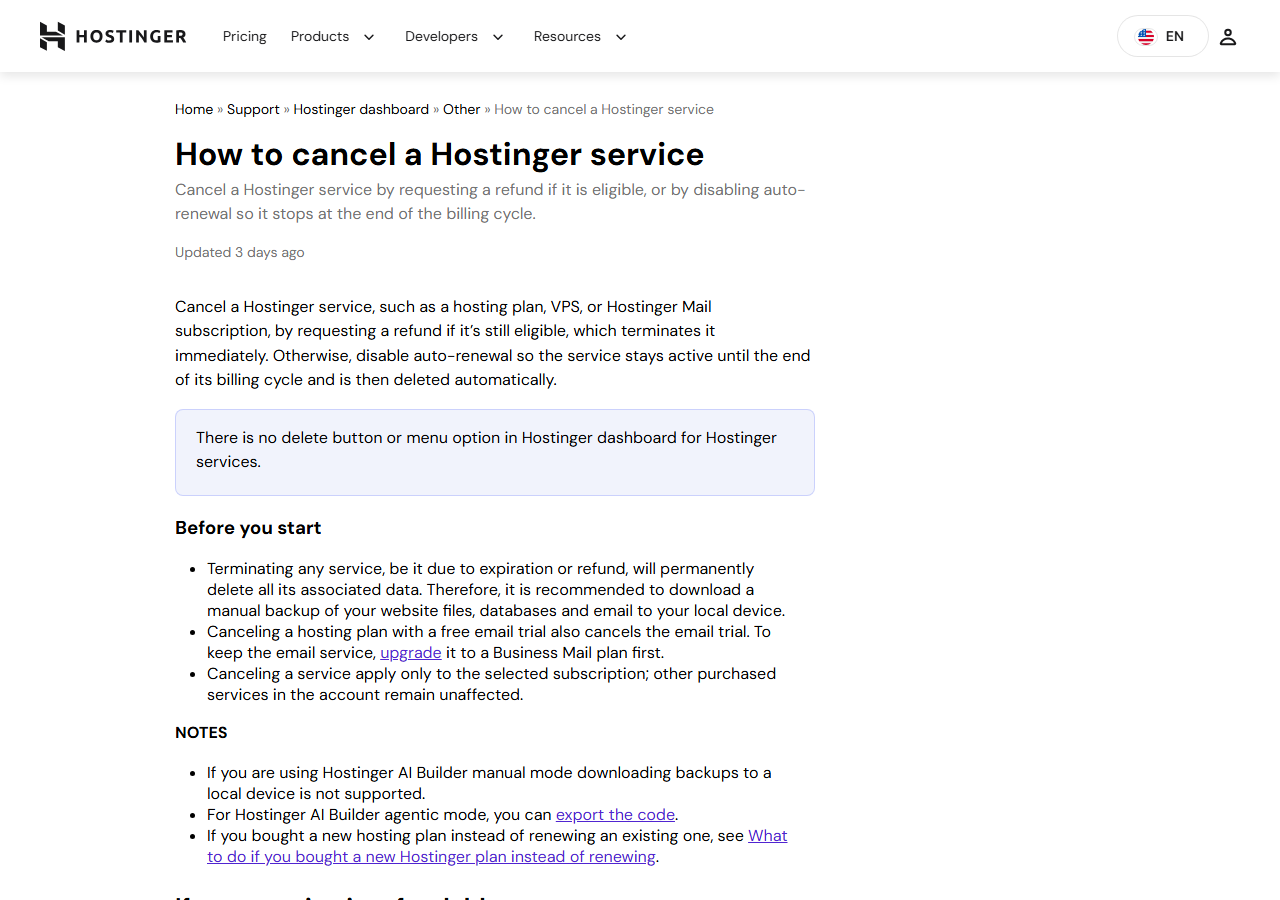Go to Home breadcrumb
Image resolution: width=1280 pixels, height=900 pixels.
pyautogui.click(x=194, y=109)
